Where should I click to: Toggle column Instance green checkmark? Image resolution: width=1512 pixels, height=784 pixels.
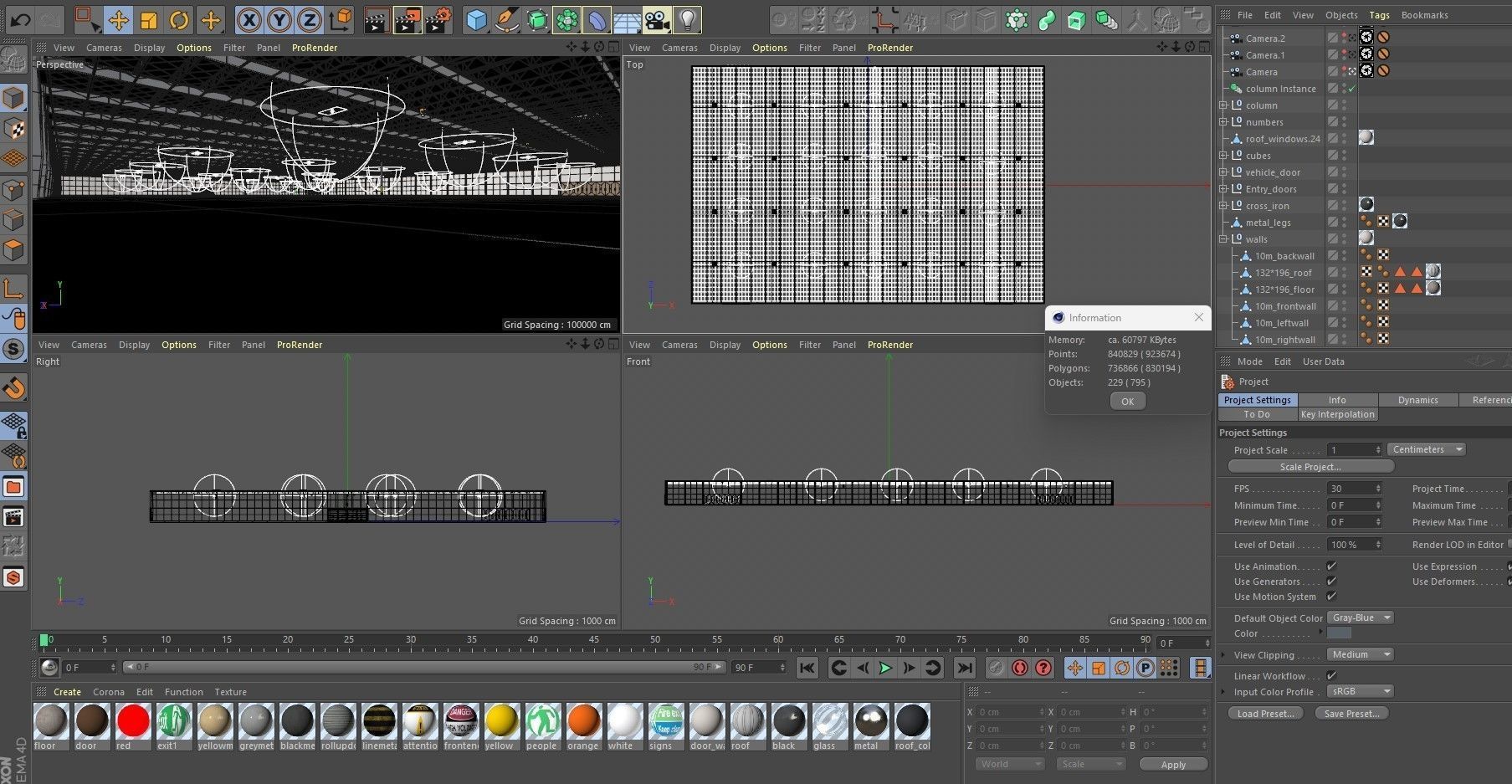coord(1351,89)
